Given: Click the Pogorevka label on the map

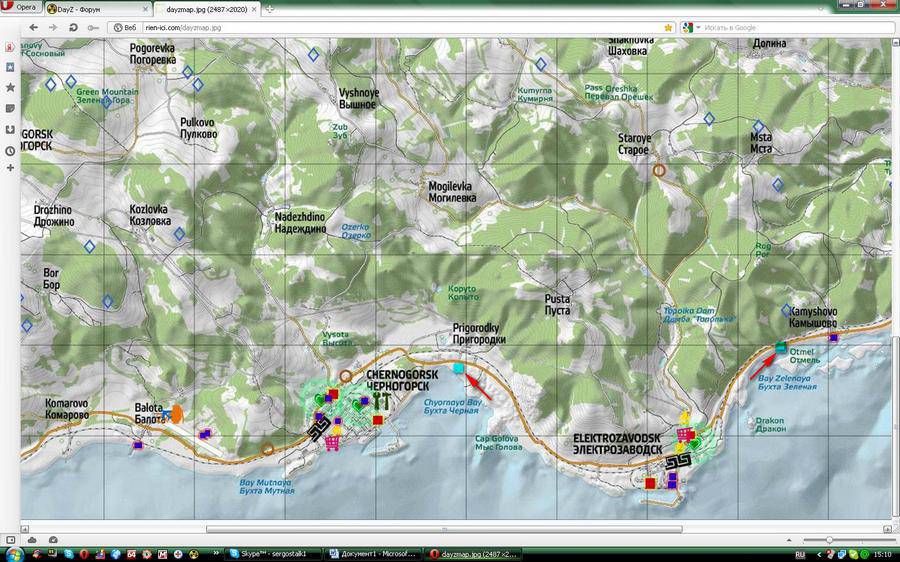Looking at the screenshot, I should (152, 48).
